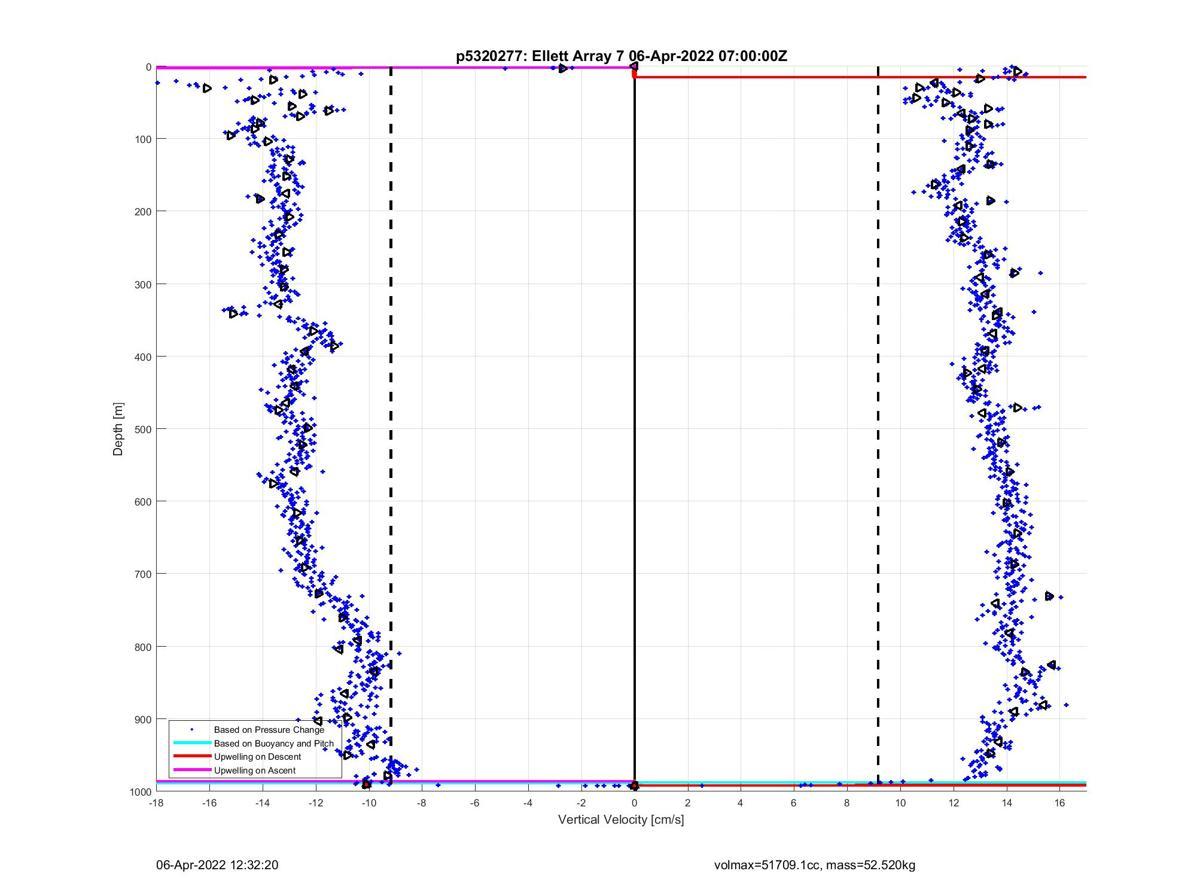Screen dimensions: 1200x889
Task: Click velocity axis tick label -8
Action: [421, 803]
